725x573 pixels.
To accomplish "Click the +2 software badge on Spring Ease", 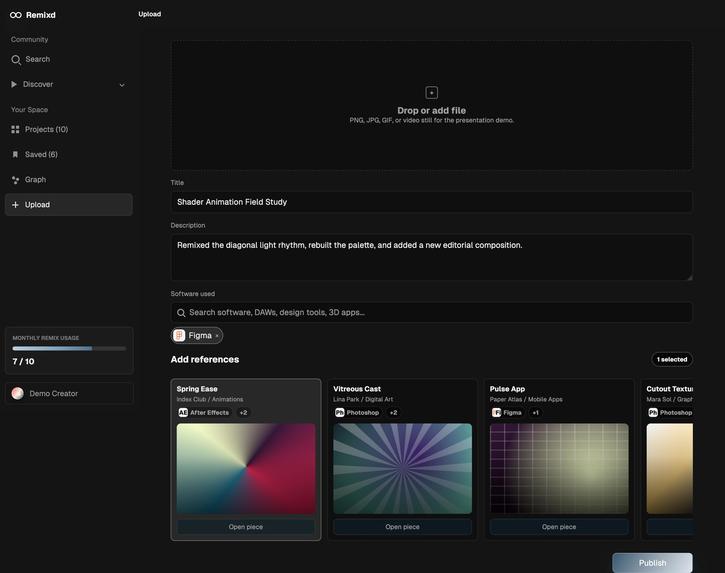I will click(243, 413).
